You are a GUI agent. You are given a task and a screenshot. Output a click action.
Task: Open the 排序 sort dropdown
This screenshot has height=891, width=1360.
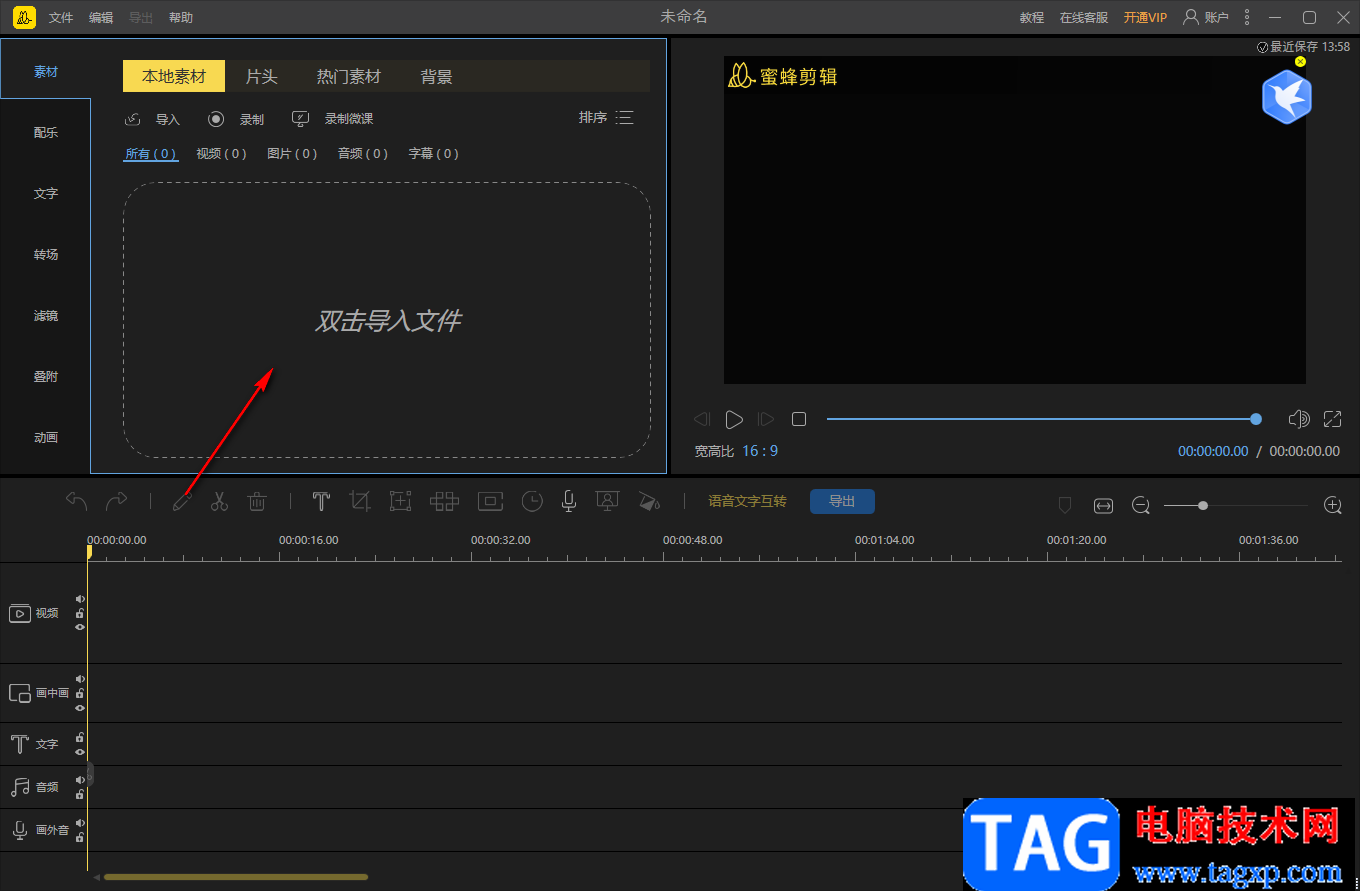(606, 118)
